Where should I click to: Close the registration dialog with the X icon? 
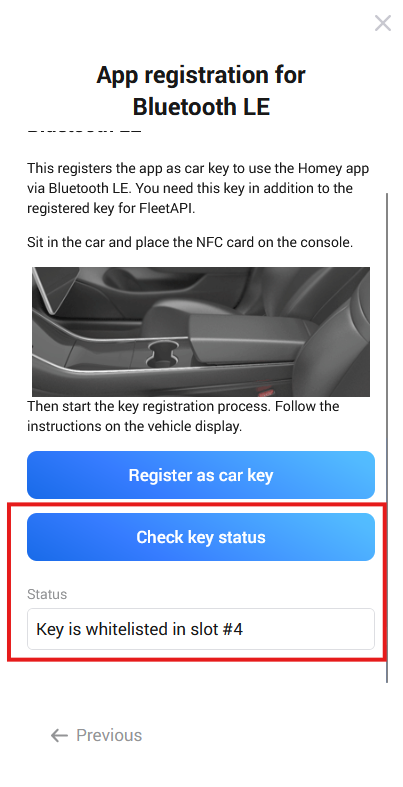(x=382, y=23)
